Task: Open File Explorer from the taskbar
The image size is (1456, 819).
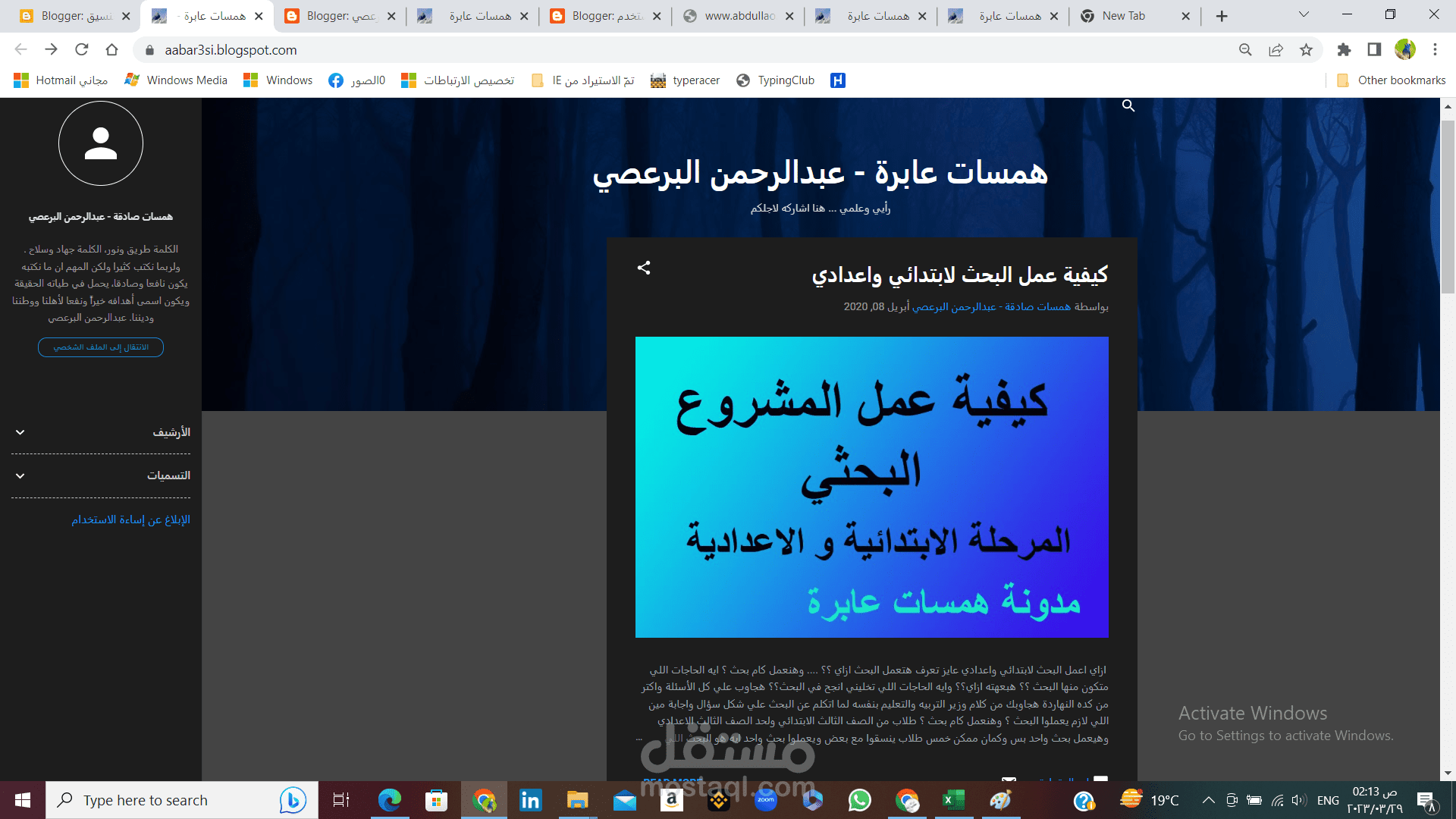Action: pos(577,800)
